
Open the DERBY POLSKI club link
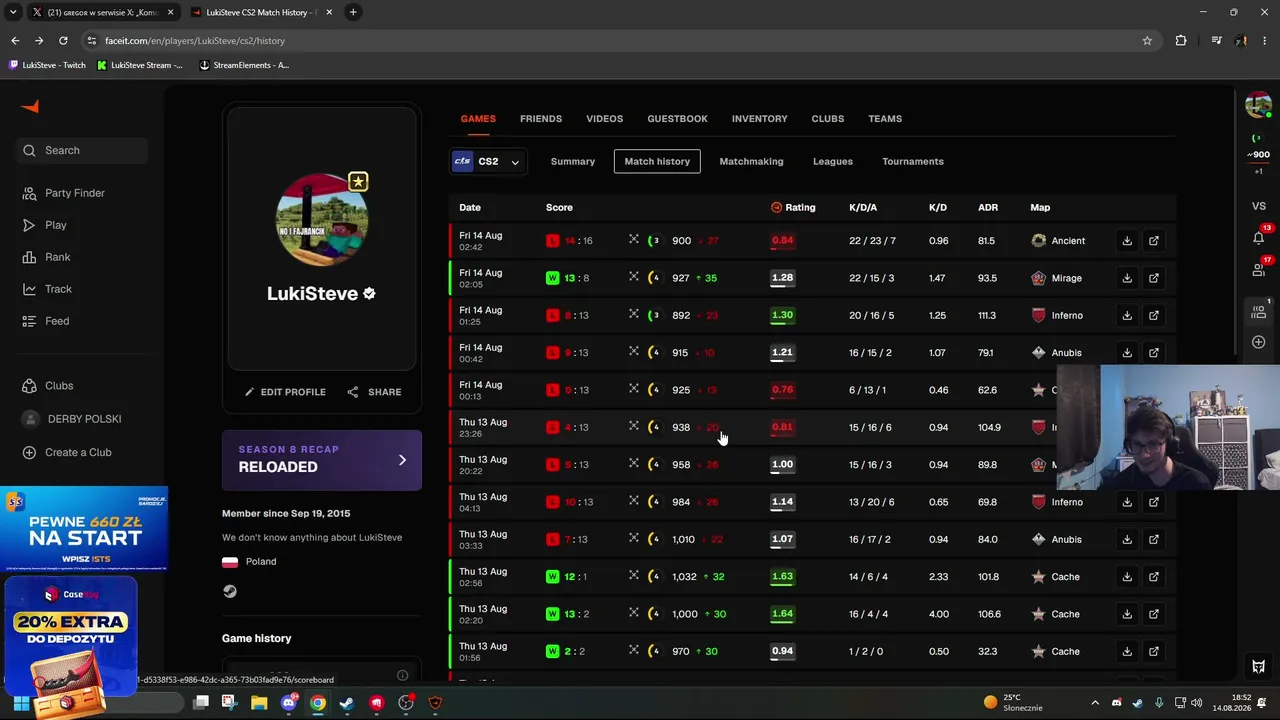pos(74,419)
